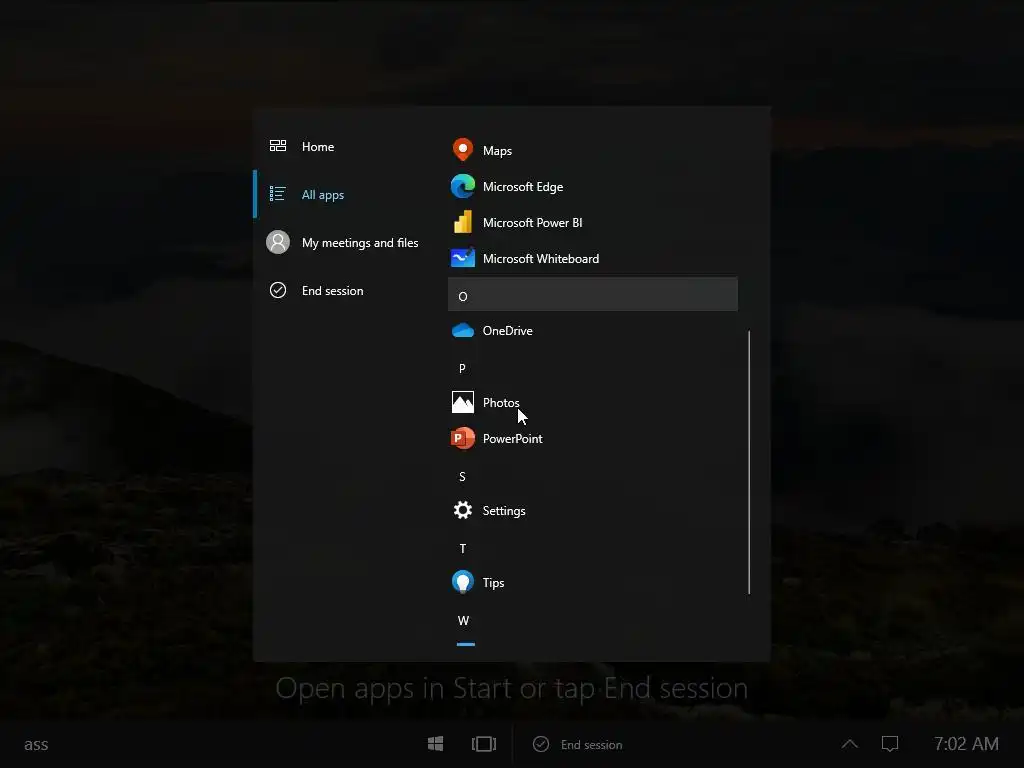Open the Action Center notification icon
1024x768 pixels.
point(890,744)
